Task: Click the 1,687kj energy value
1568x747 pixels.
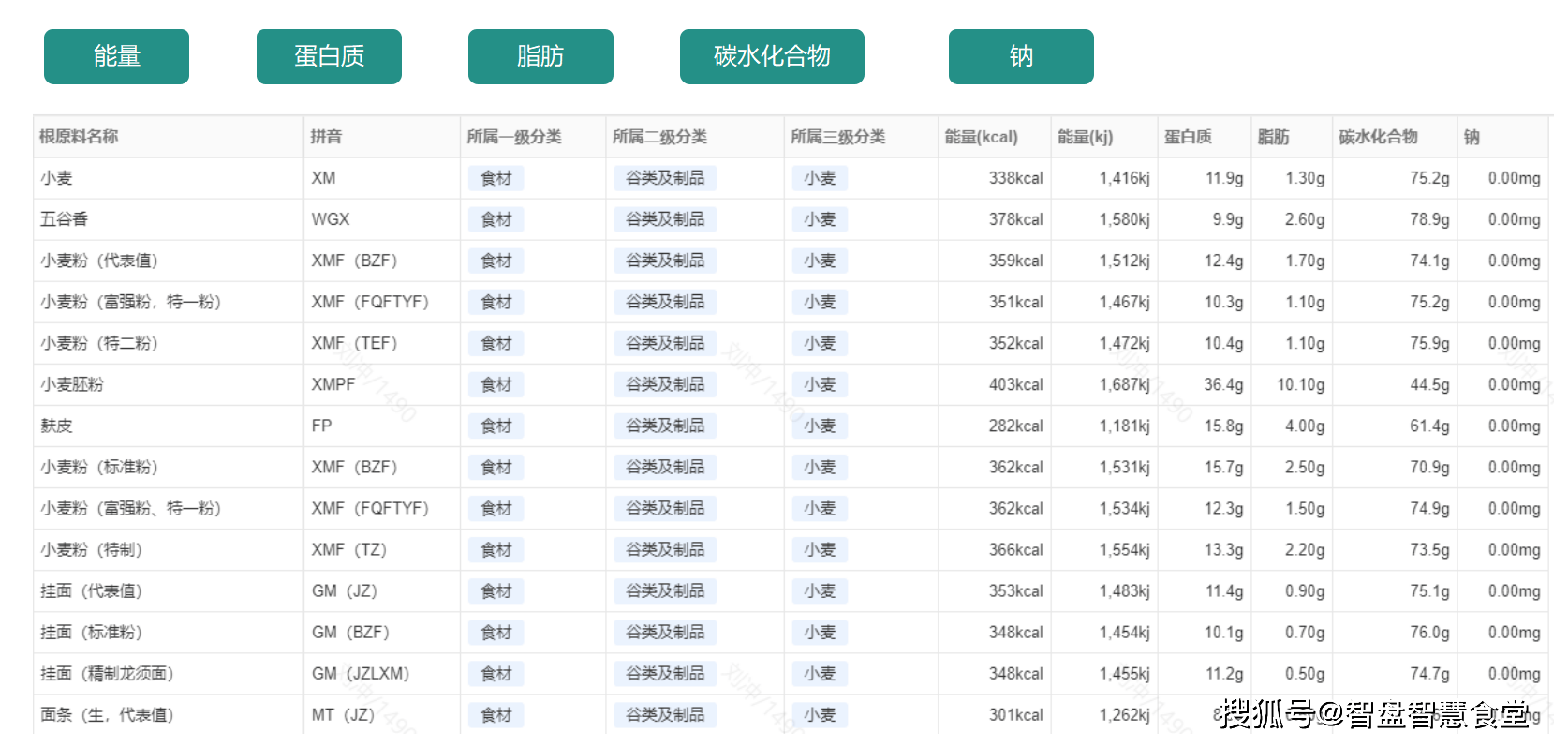Action: (x=1124, y=384)
